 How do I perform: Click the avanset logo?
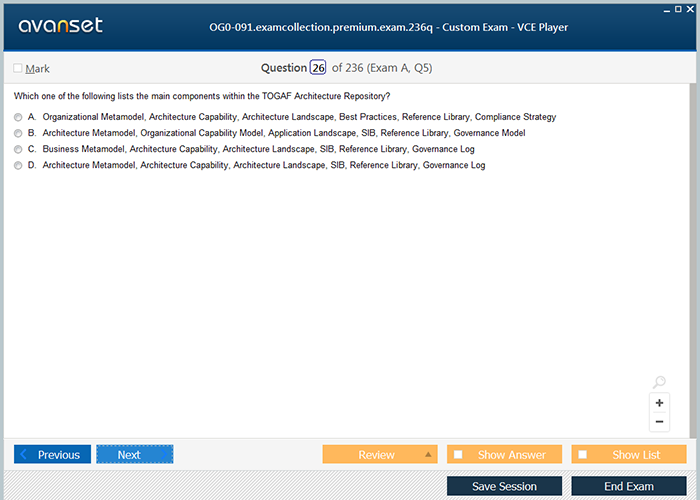tap(59, 26)
